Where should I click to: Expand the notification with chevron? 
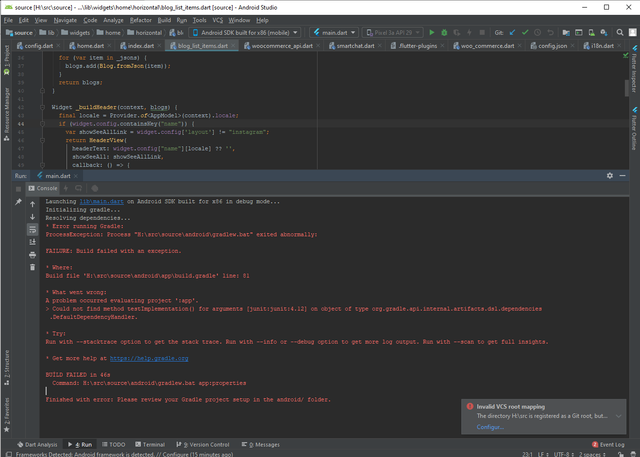coord(618,416)
